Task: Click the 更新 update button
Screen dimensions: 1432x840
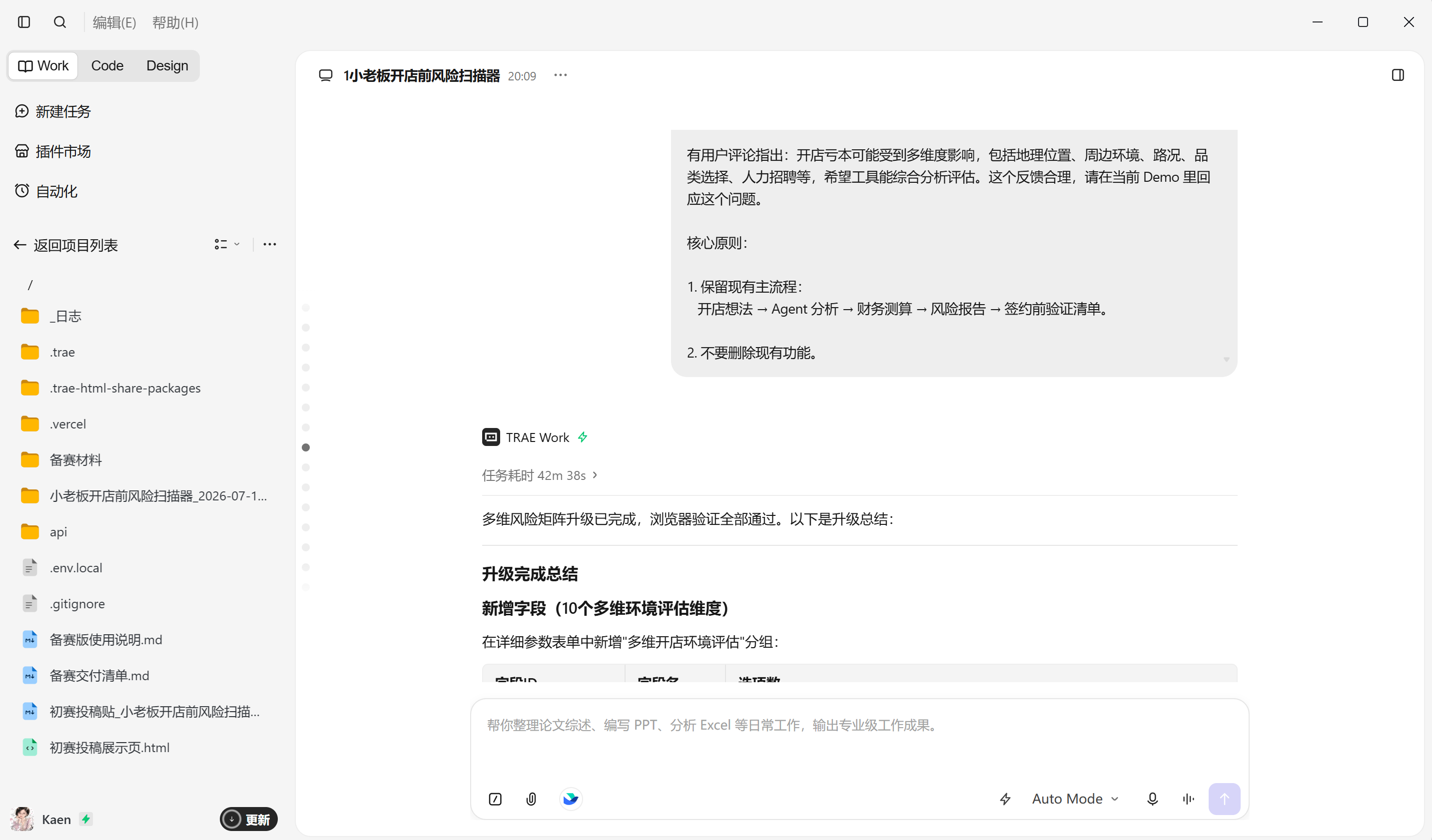Action: (248, 819)
